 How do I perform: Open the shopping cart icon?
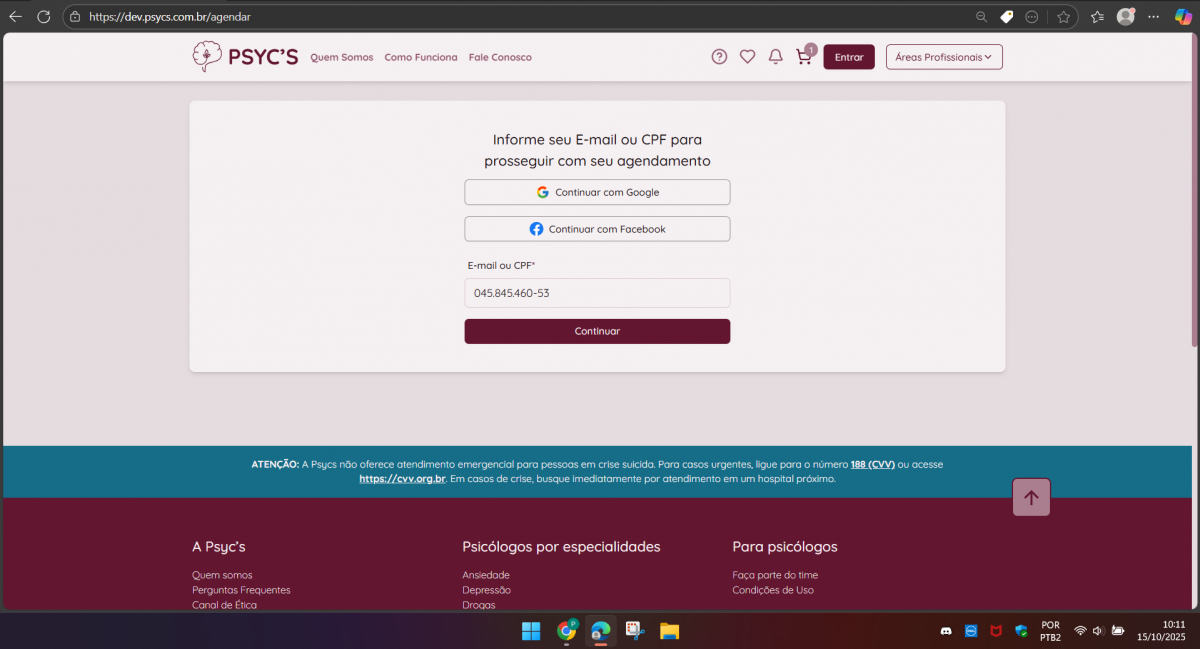[x=803, y=57]
